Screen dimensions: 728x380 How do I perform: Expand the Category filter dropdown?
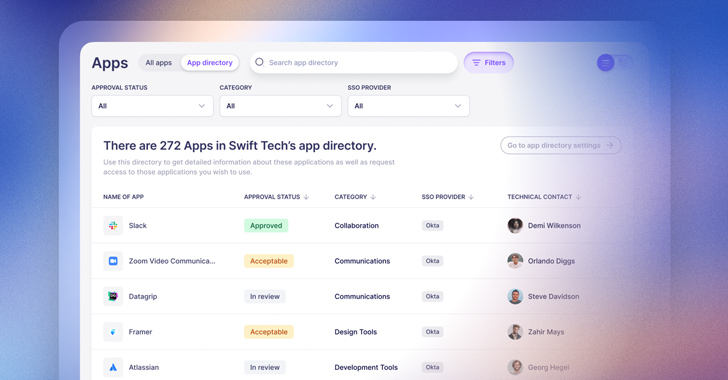(x=280, y=106)
